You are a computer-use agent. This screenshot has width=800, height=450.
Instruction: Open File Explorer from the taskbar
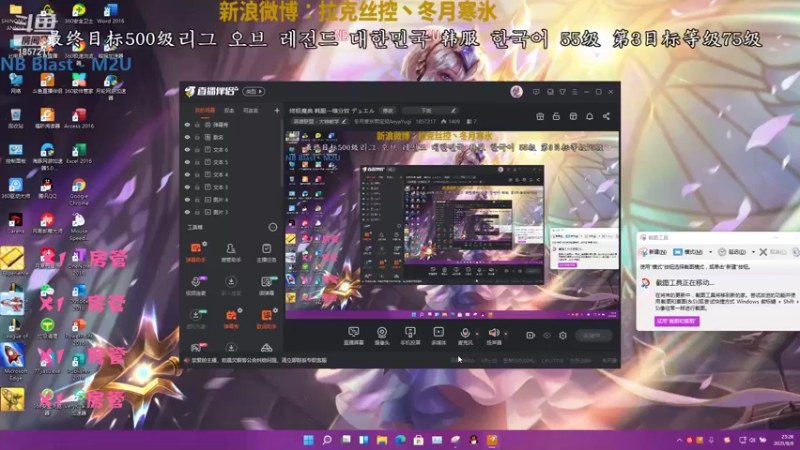(x=382, y=440)
